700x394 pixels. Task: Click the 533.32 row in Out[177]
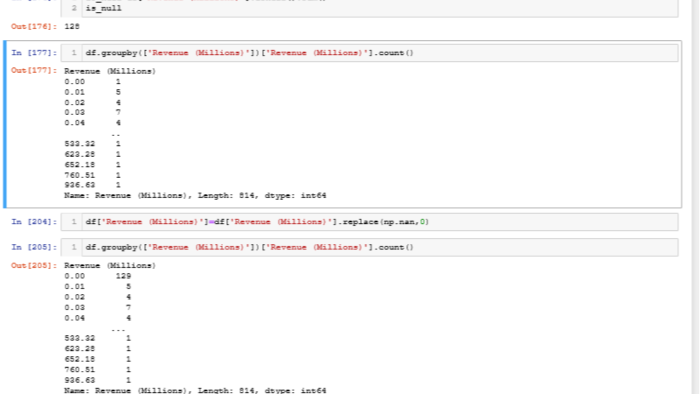pos(92,144)
